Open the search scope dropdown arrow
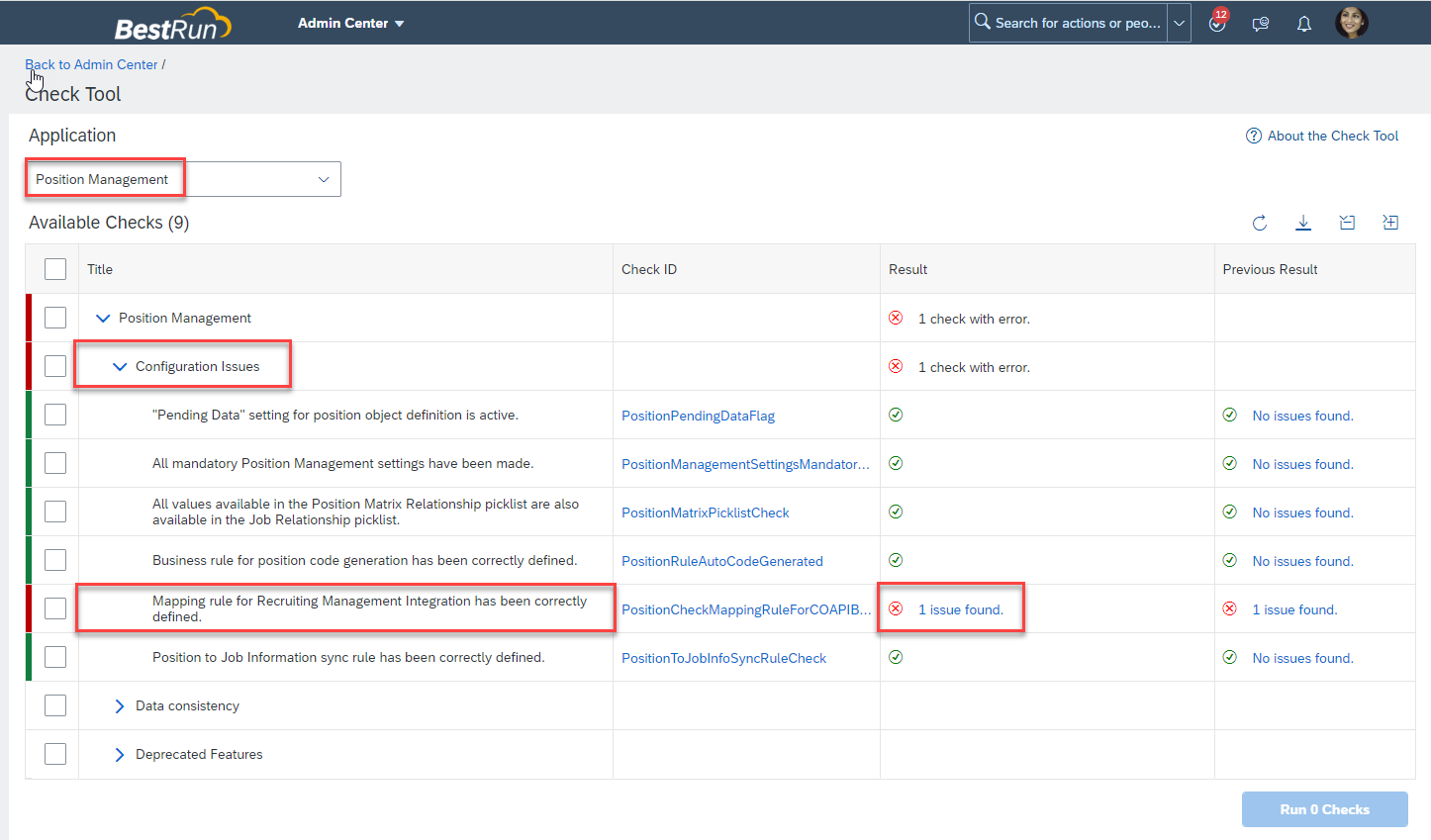The height and width of the screenshot is (840, 1431). pos(1180,23)
